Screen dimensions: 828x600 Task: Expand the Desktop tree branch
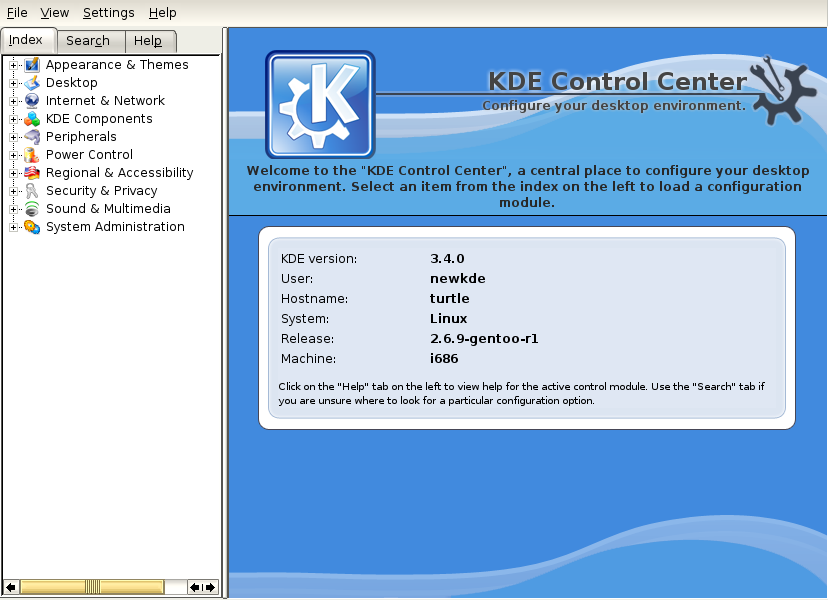pyautogui.click(x=14, y=83)
